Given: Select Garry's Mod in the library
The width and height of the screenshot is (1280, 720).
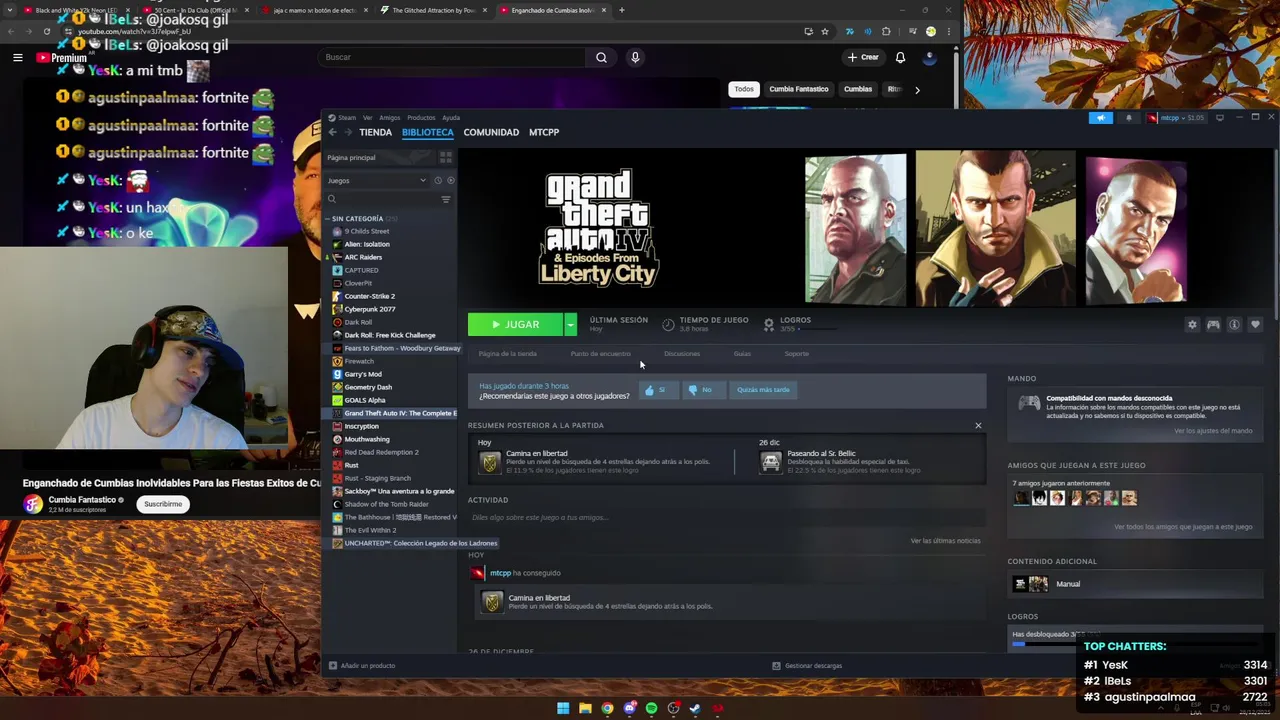Looking at the screenshot, I should click(x=363, y=374).
